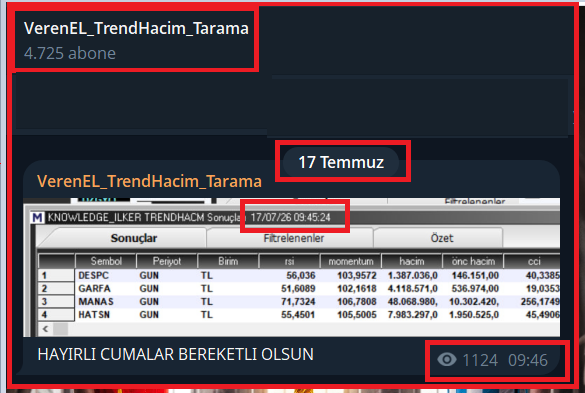Sort by the rsi column header
The height and width of the screenshot is (393, 585).
289,261
